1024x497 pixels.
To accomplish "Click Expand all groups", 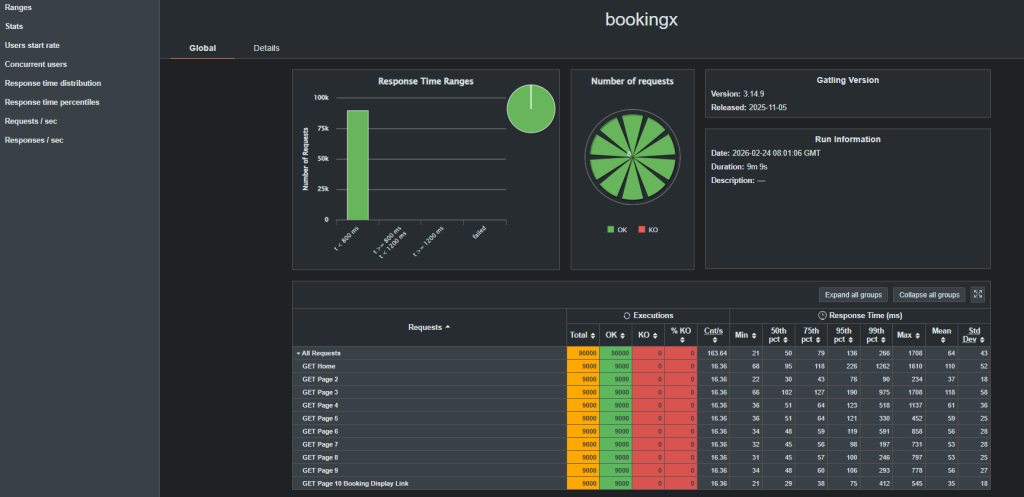I will (852, 295).
